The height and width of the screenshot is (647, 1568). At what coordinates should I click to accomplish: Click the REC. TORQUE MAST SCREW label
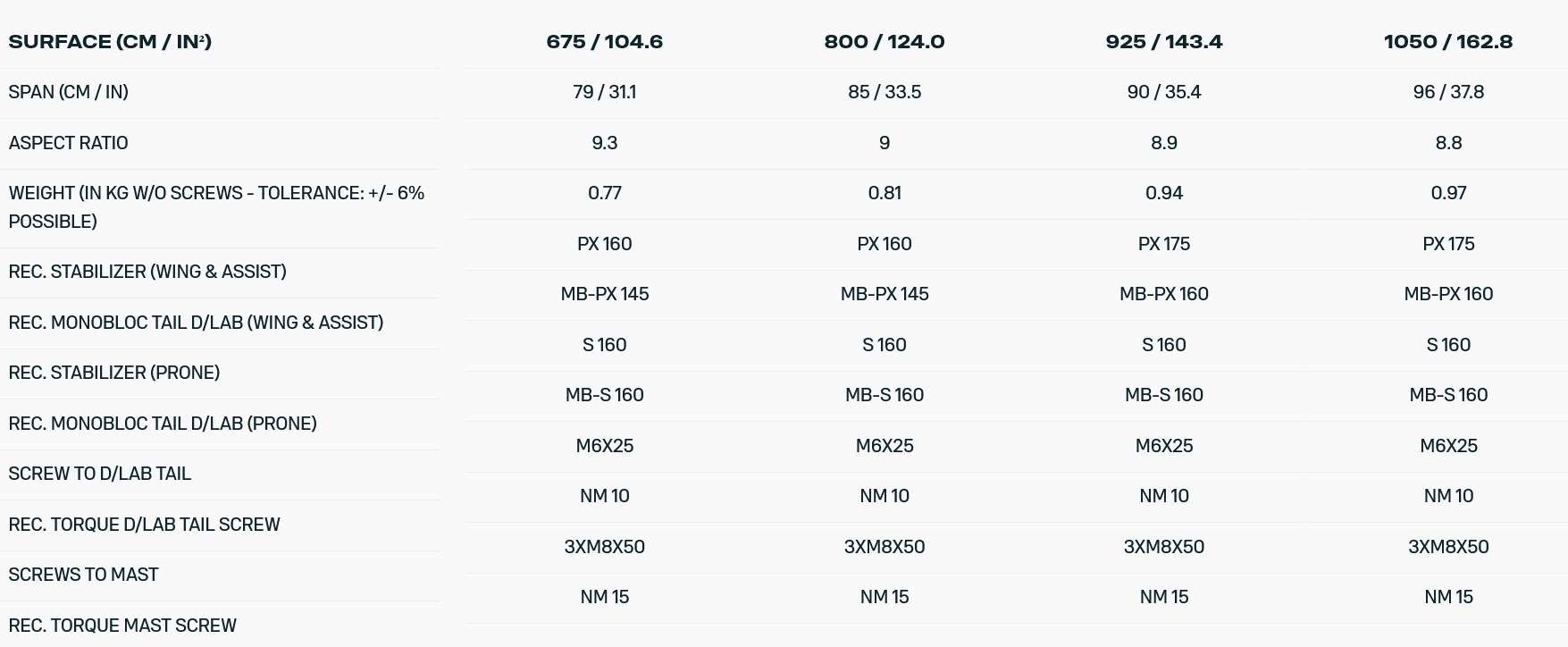[x=122, y=626]
